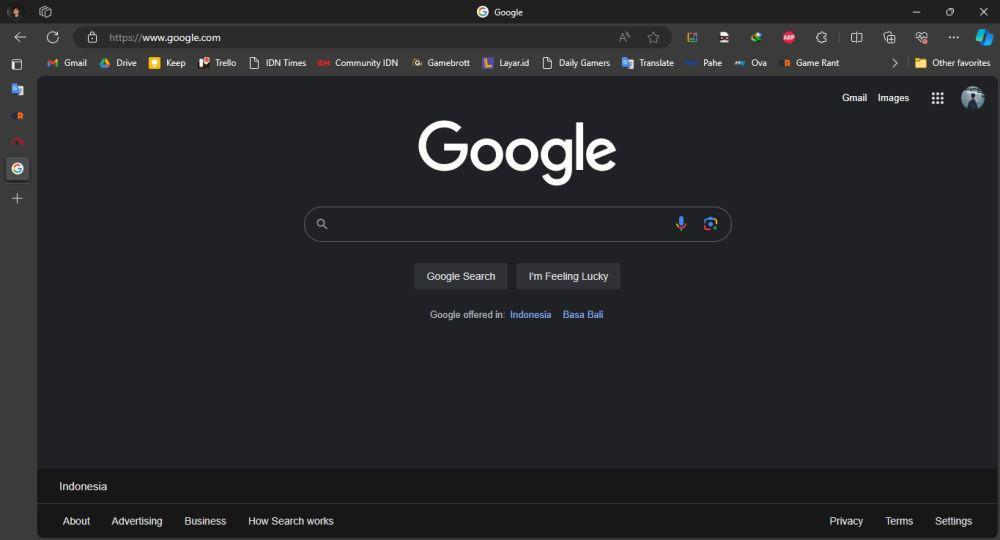
Task: Open Split screen view
Action: 857,38
